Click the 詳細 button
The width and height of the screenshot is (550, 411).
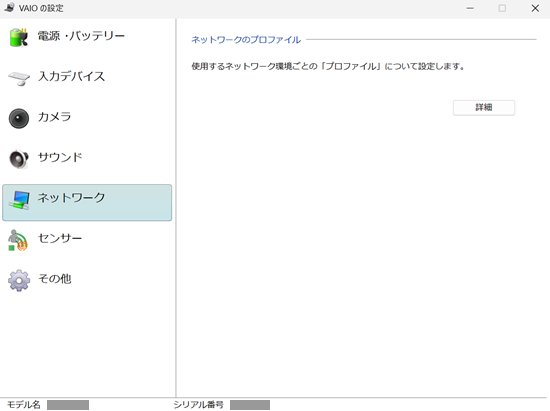tap(484, 108)
